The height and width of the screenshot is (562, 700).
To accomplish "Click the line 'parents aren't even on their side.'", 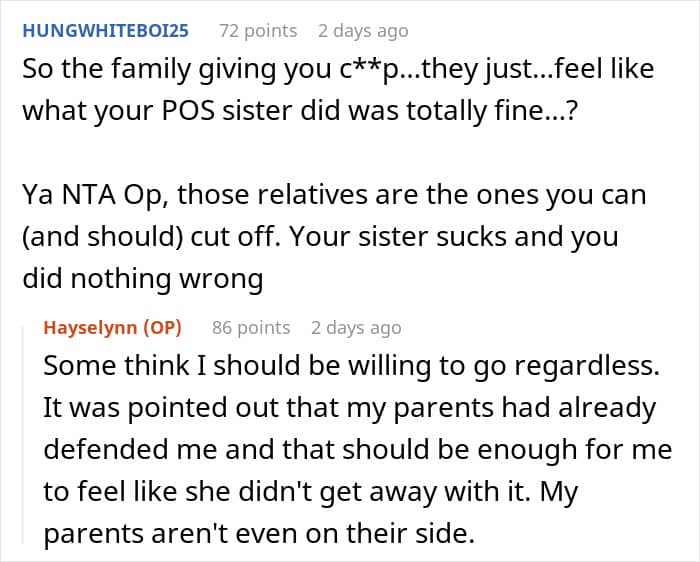I will click(259, 533).
